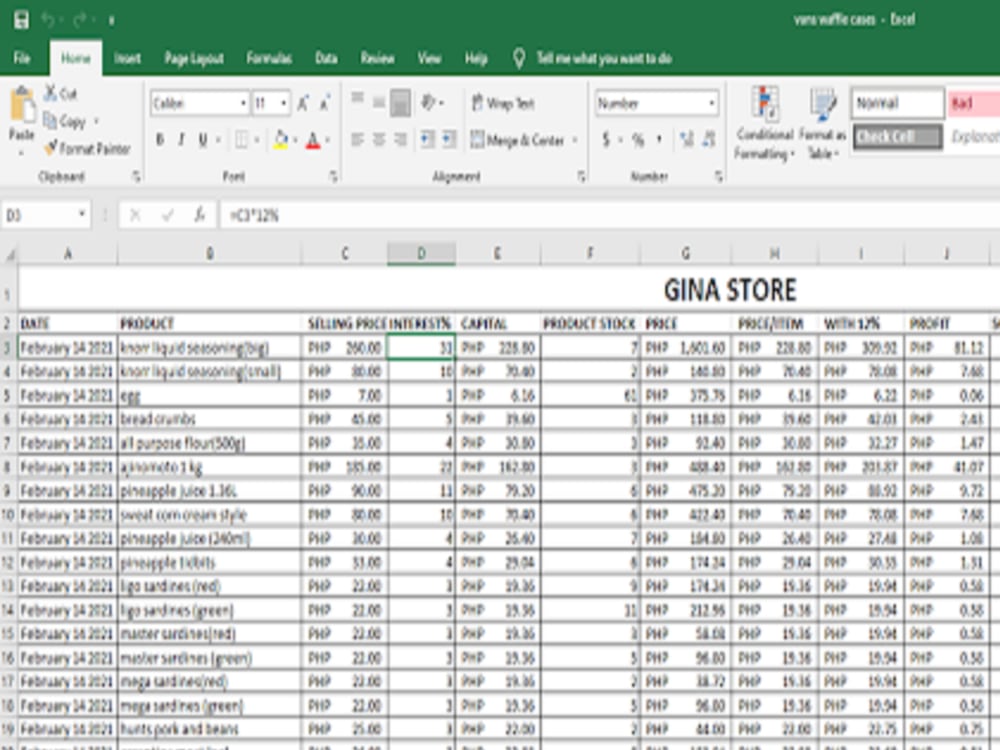Click the Decrease Indent icon
Viewport: 1000px width, 750px height.
tap(427, 139)
